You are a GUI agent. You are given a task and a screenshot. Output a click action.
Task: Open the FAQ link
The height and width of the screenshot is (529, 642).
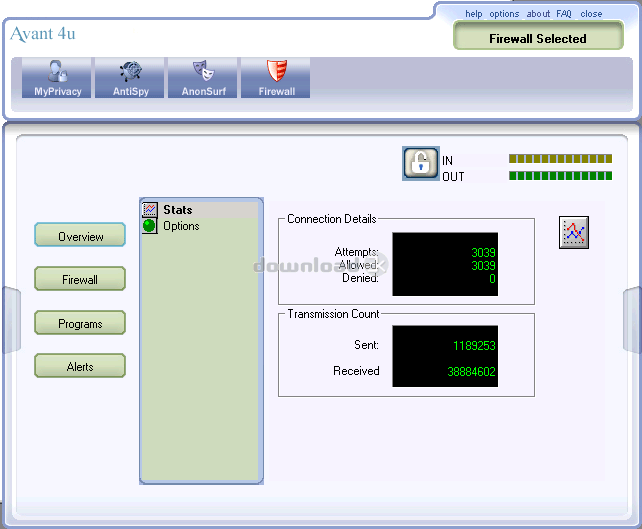[564, 14]
